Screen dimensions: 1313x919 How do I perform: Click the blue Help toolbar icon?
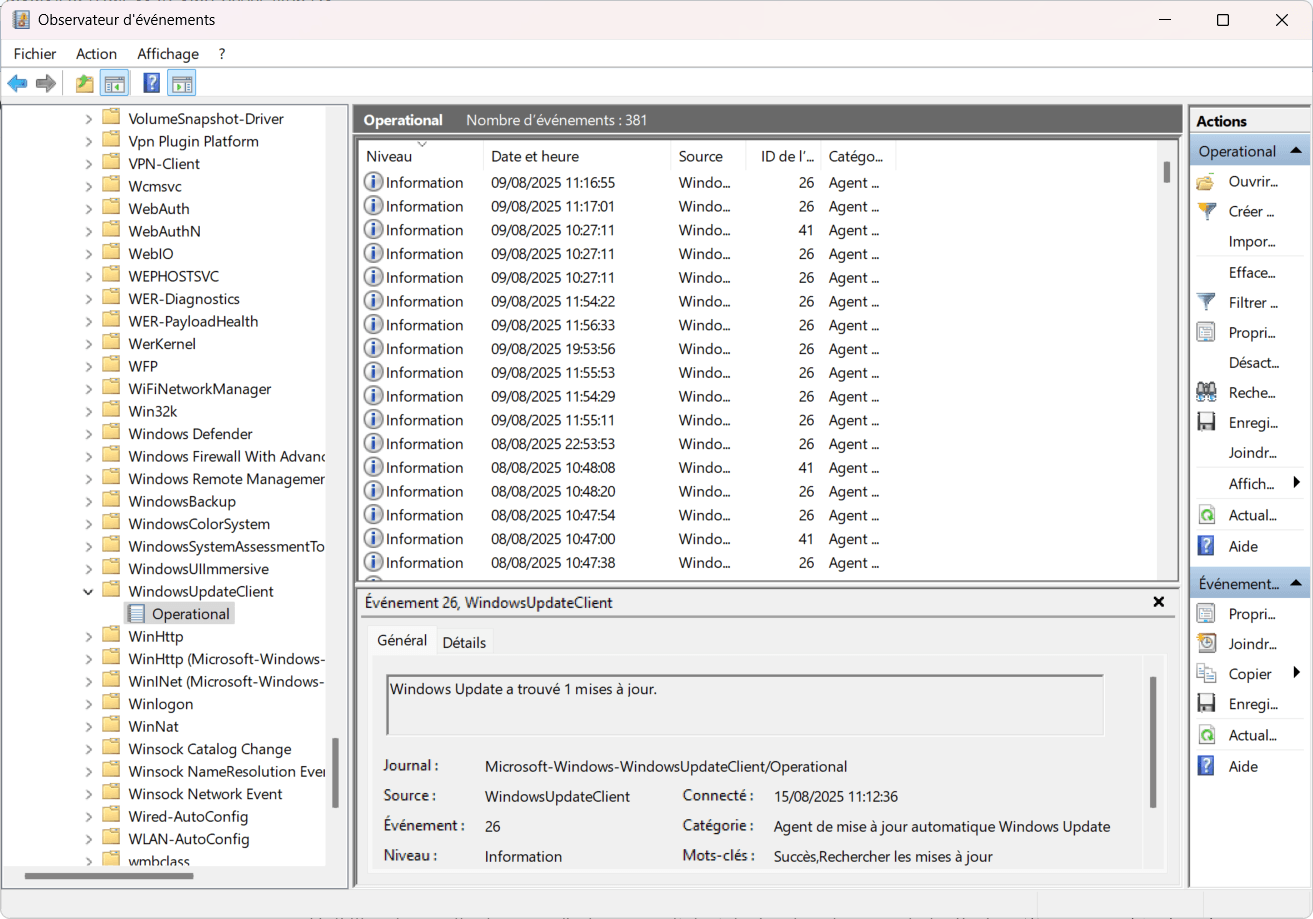152,83
